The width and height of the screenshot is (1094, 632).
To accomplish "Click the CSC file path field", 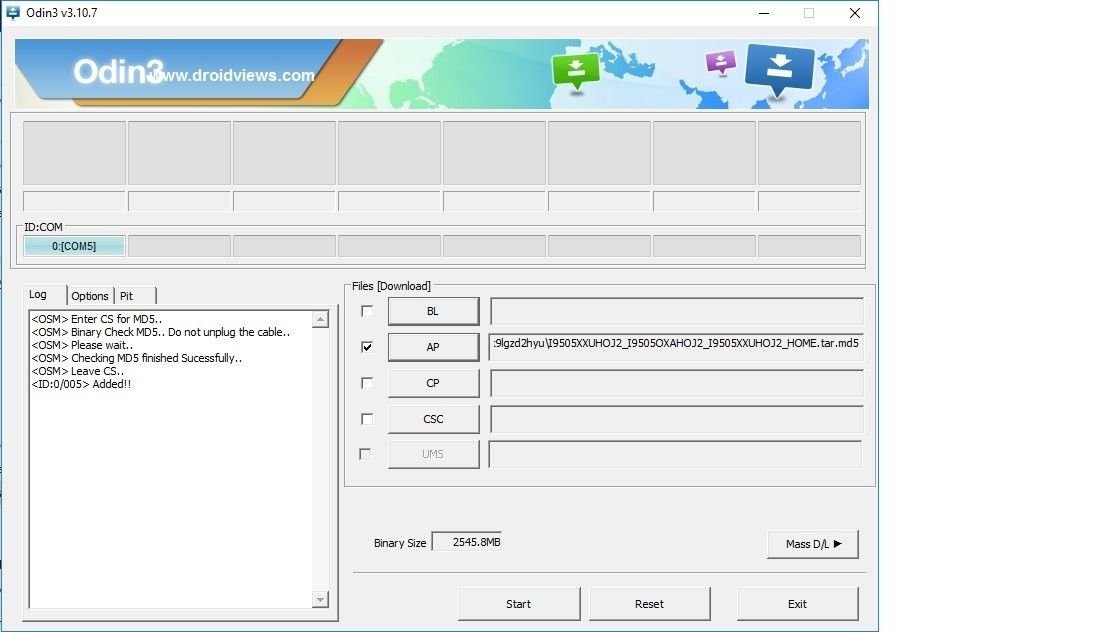I will point(677,419).
